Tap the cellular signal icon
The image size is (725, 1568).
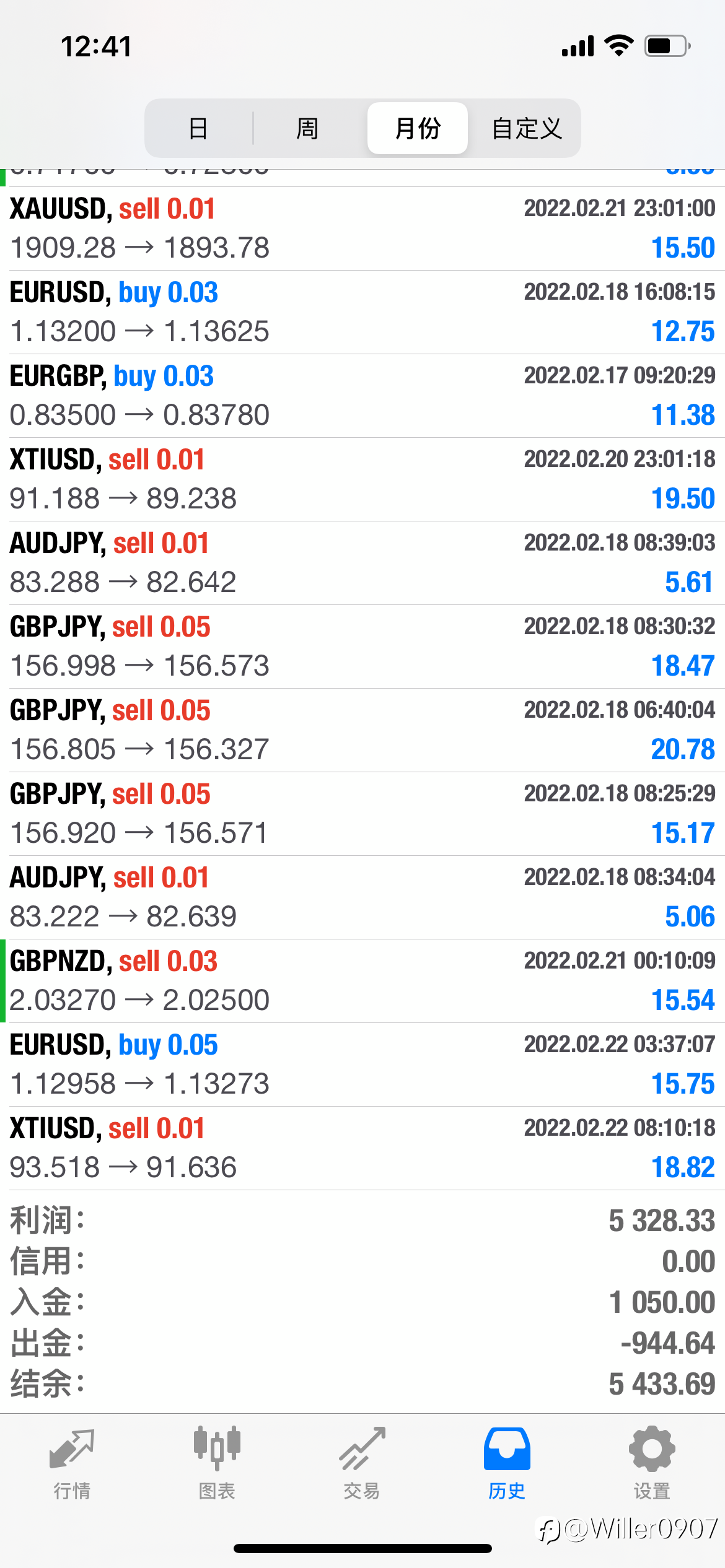[x=578, y=46]
